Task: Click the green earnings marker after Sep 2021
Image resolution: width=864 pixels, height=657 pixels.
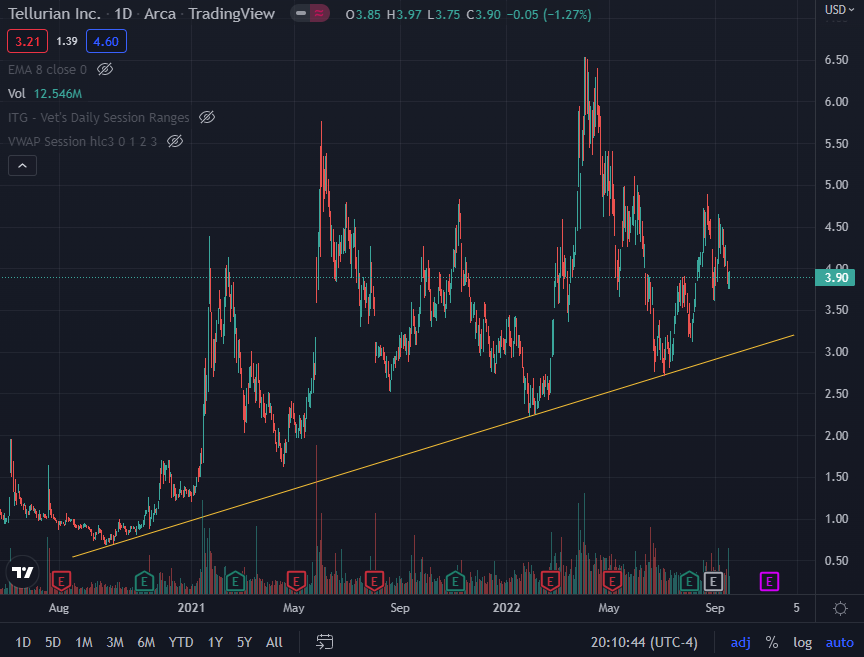Action: (455, 581)
